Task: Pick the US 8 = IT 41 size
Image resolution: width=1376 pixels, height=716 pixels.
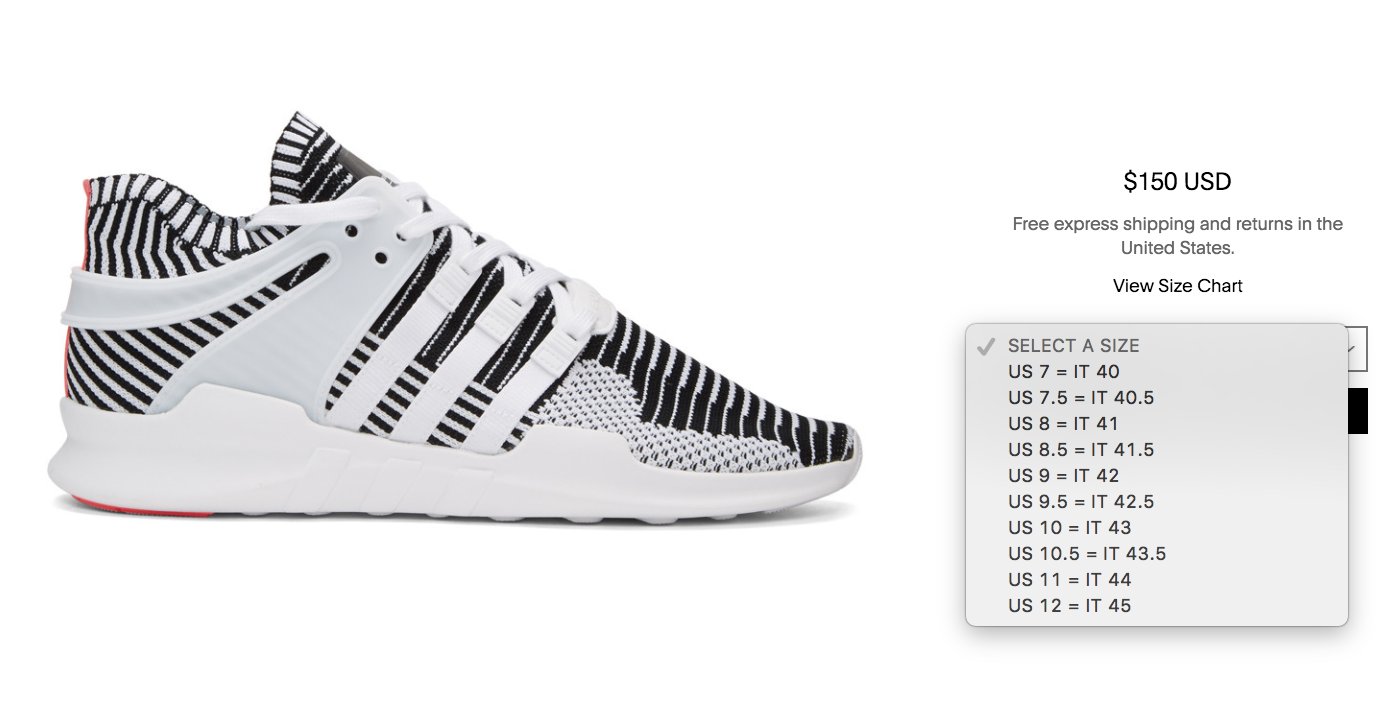Action: coord(1156,423)
